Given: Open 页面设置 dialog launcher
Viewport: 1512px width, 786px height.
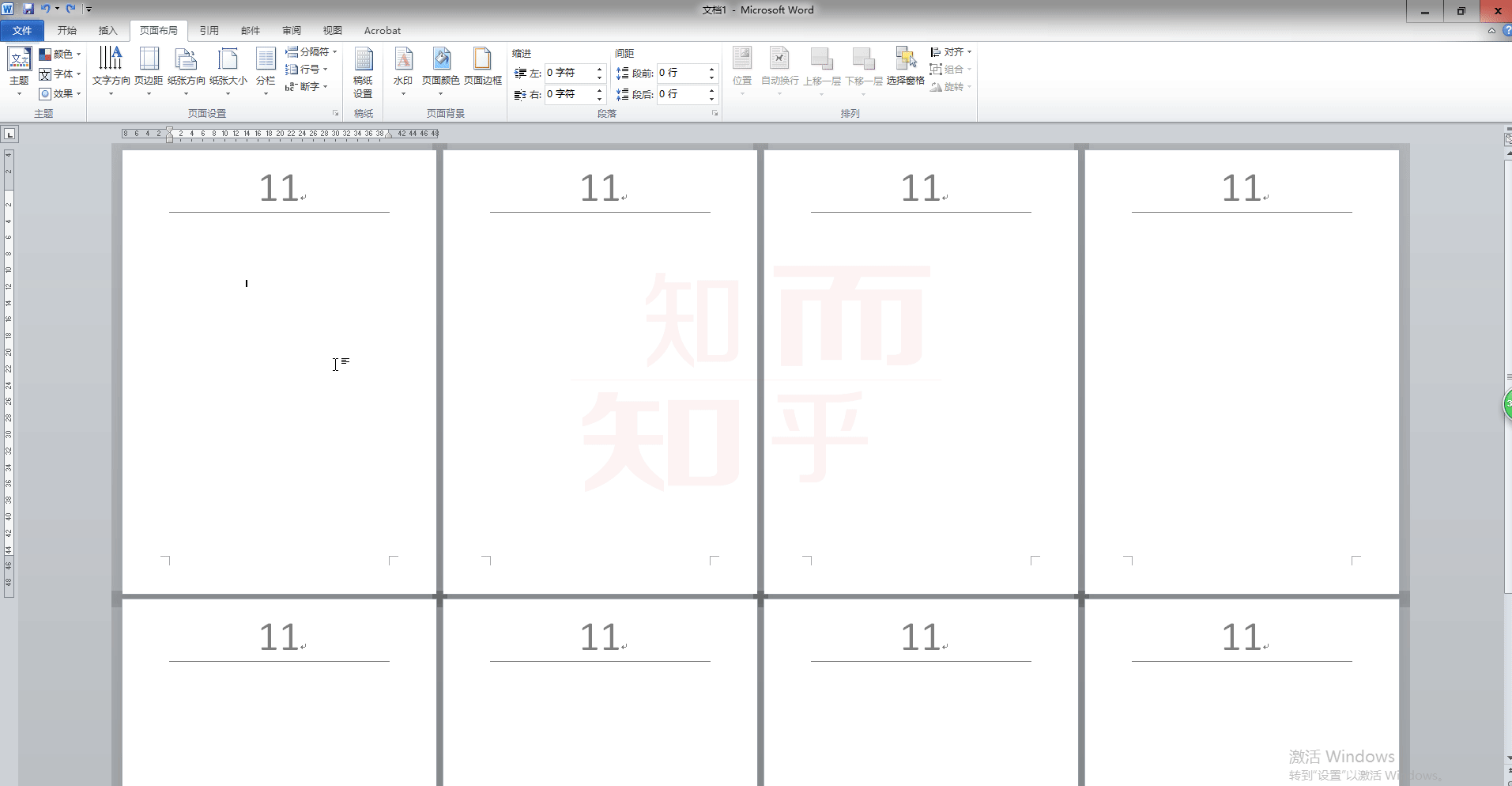Looking at the screenshot, I should (335, 113).
